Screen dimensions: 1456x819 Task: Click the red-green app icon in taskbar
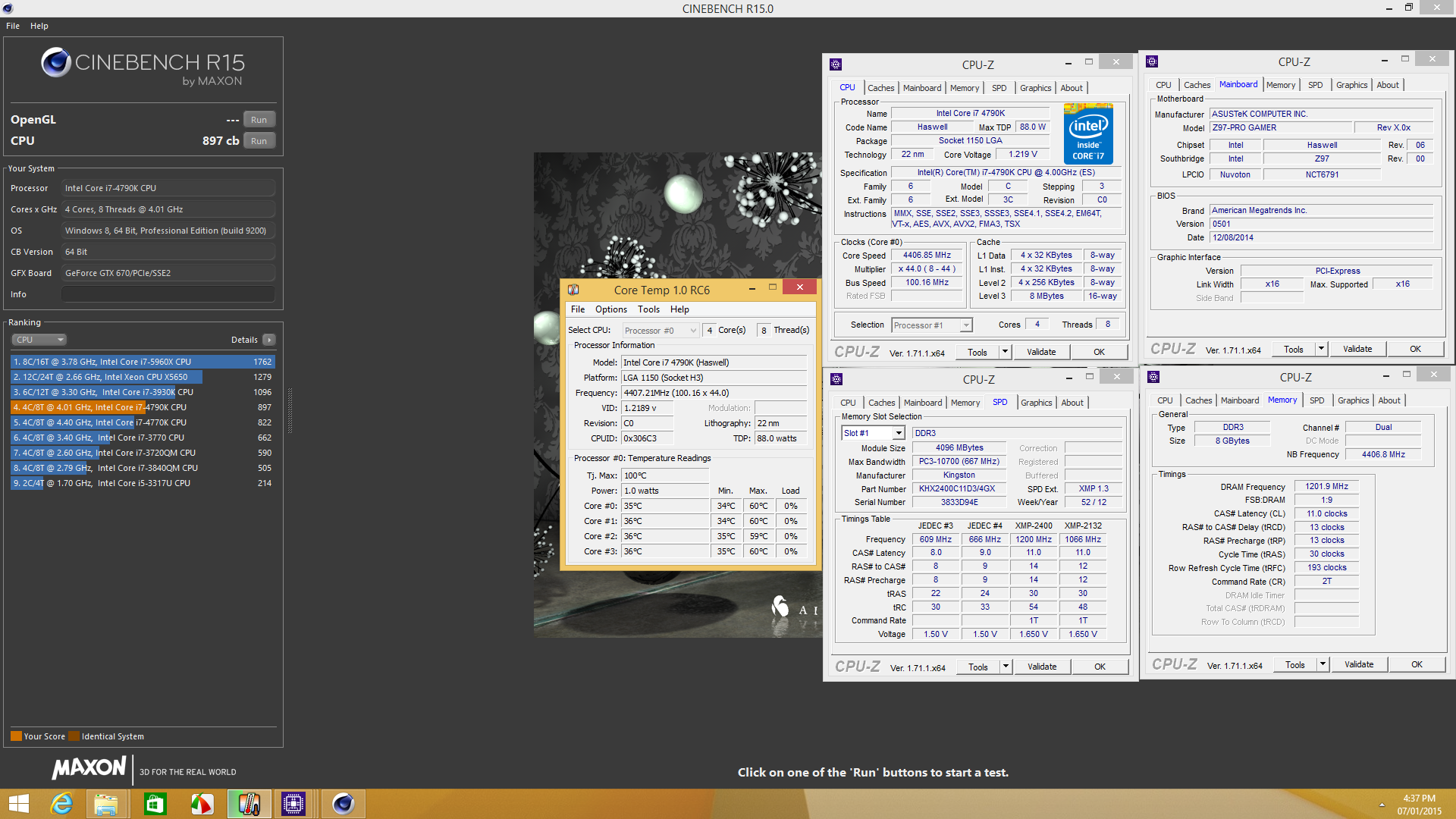point(202,804)
